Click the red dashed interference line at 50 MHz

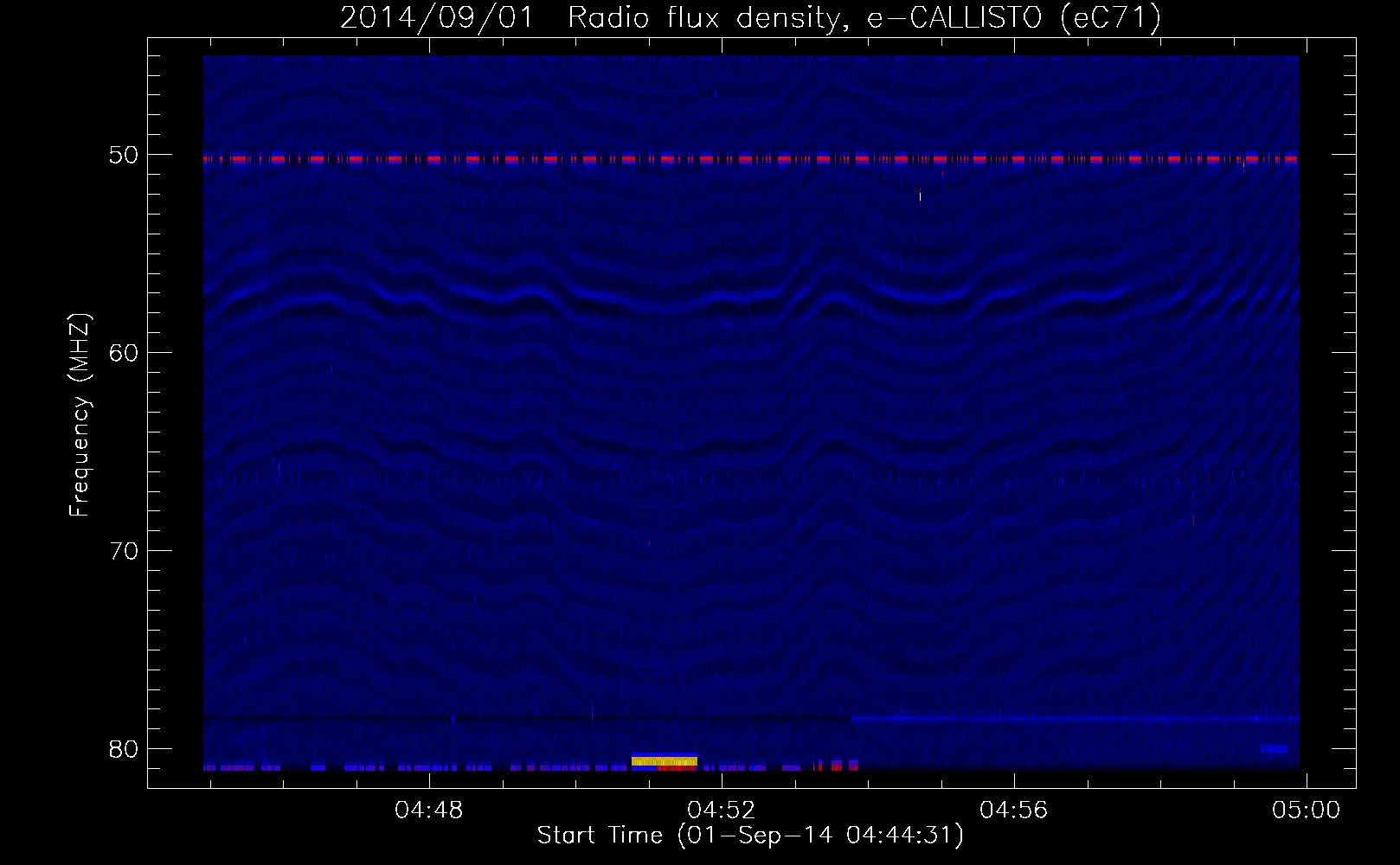click(x=751, y=159)
